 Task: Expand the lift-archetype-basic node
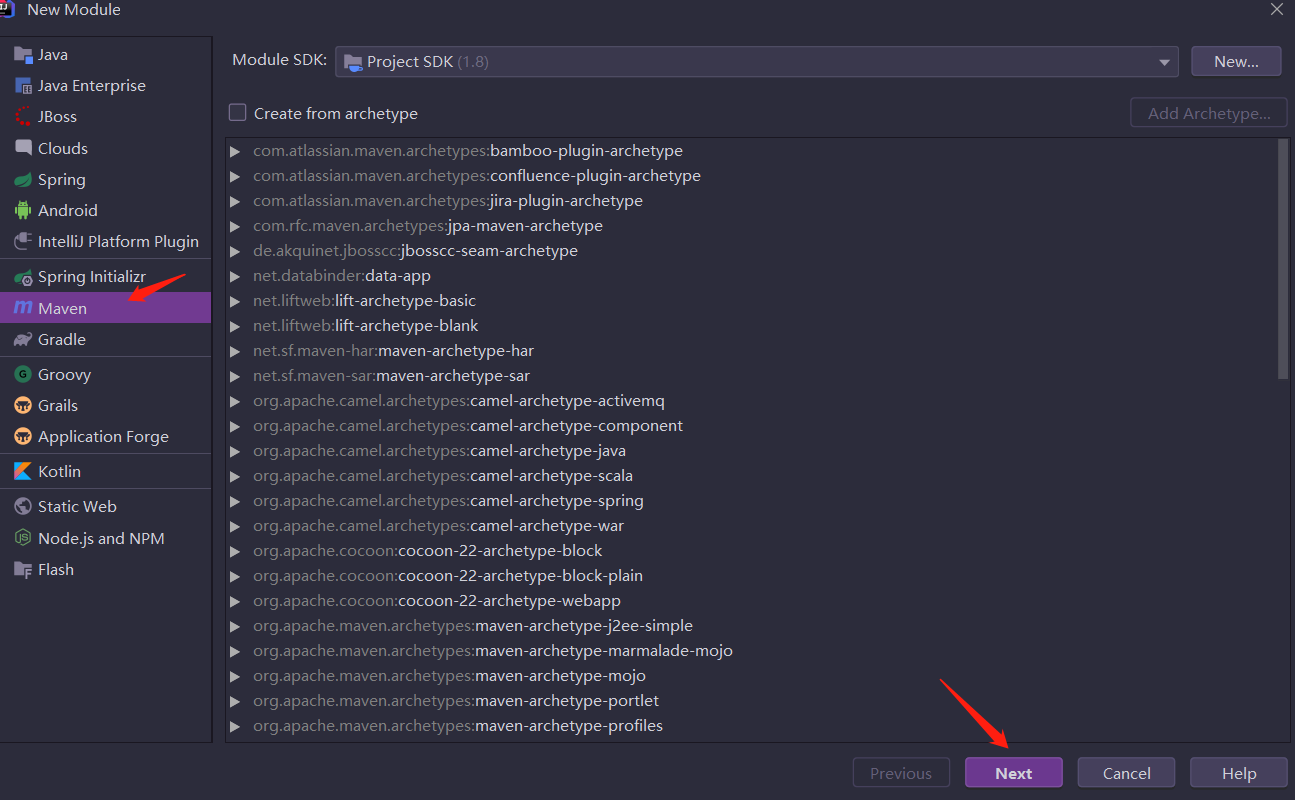(x=235, y=301)
